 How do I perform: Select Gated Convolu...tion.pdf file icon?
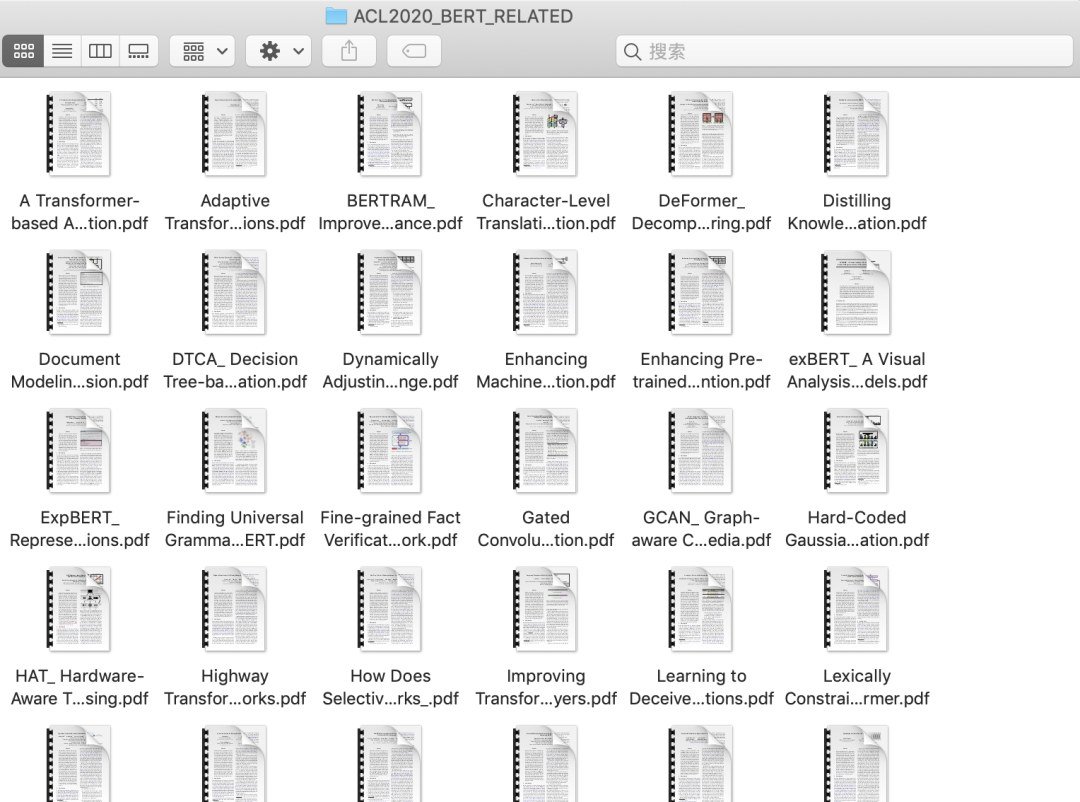tap(546, 451)
